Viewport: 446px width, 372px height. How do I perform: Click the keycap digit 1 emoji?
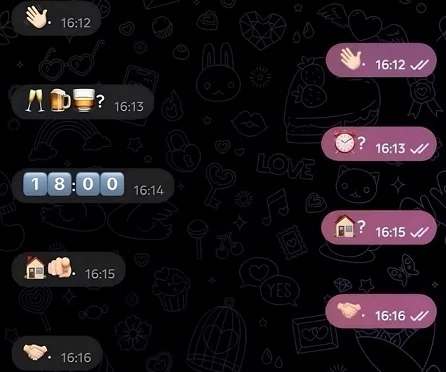(35, 184)
